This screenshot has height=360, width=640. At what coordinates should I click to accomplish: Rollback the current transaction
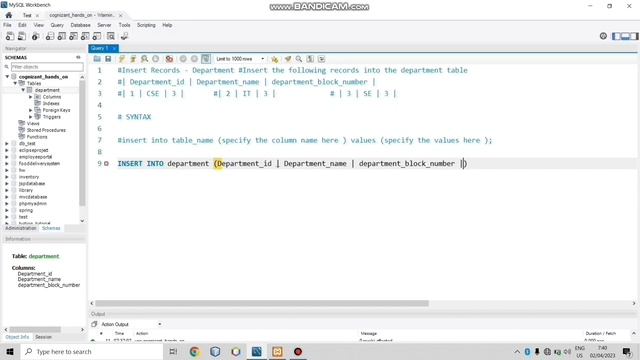[x=194, y=59]
